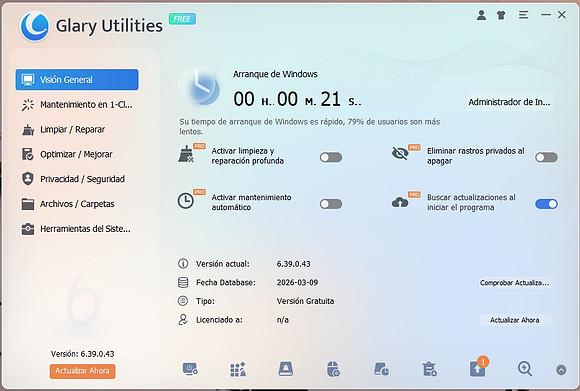Close the Glary Utilities window
Screen dimensions: 580x391
click(x=562, y=15)
